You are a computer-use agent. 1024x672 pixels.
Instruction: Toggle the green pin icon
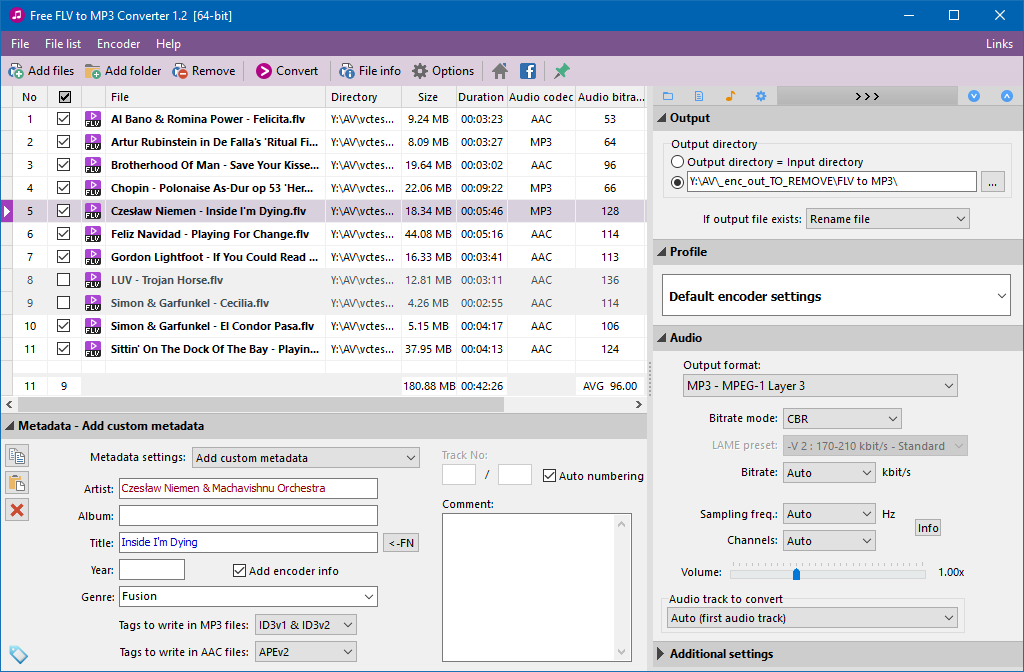tap(561, 71)
